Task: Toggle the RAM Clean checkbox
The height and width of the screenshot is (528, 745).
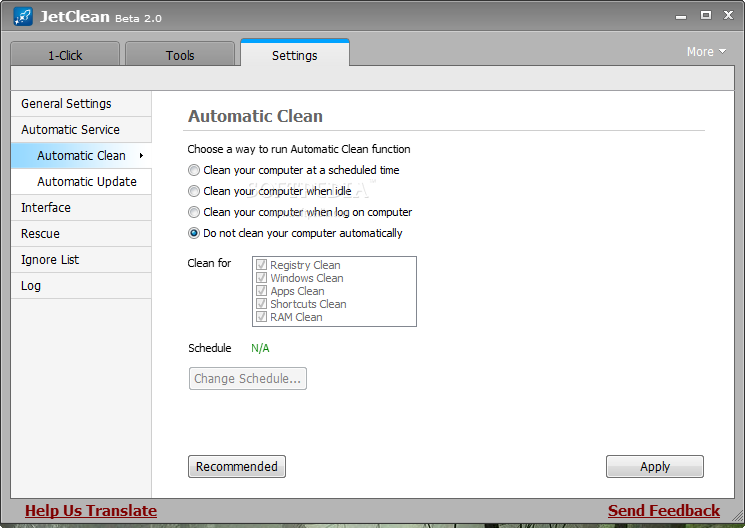Action: click(261, 317)
